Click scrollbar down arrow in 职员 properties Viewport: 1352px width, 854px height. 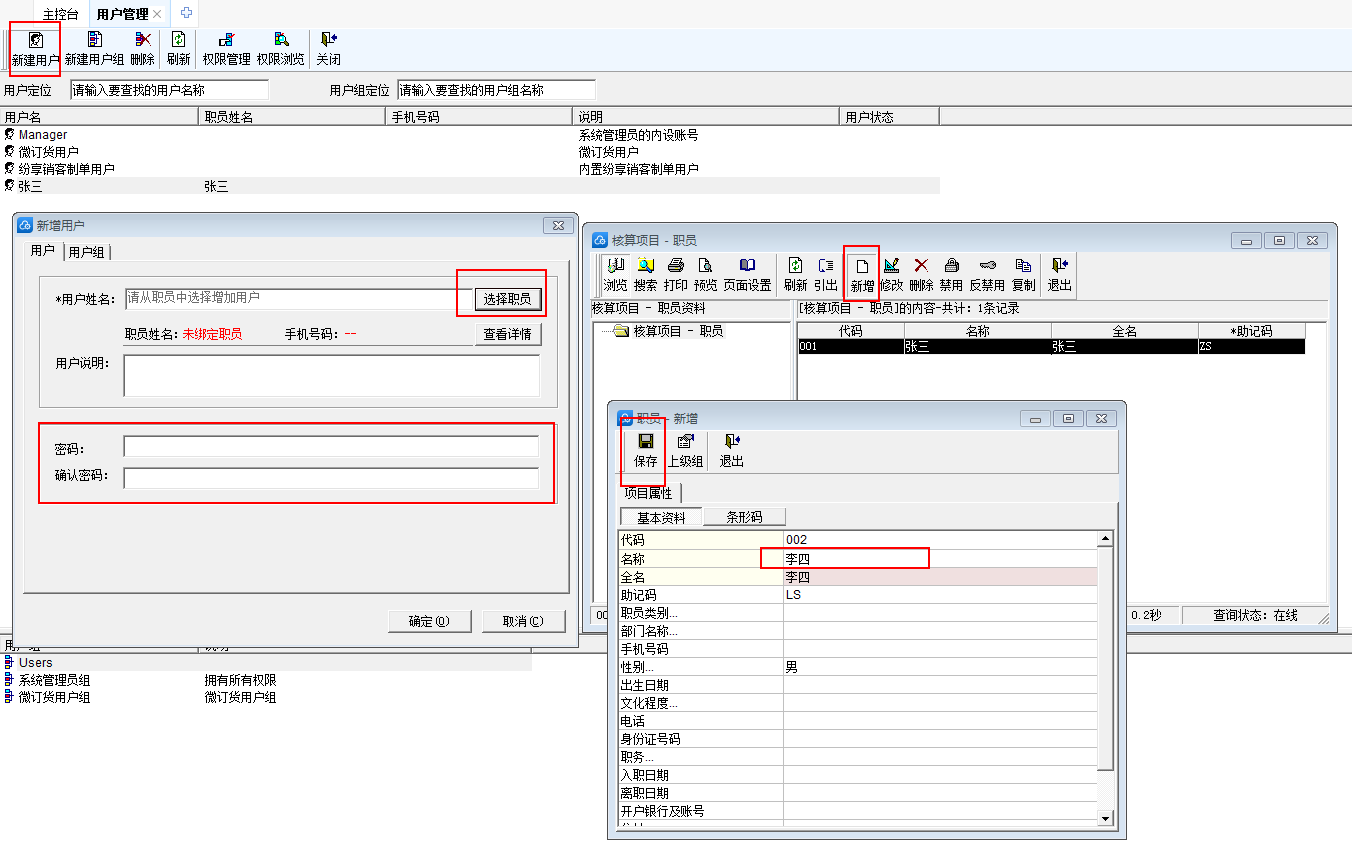click(1105, 818)
